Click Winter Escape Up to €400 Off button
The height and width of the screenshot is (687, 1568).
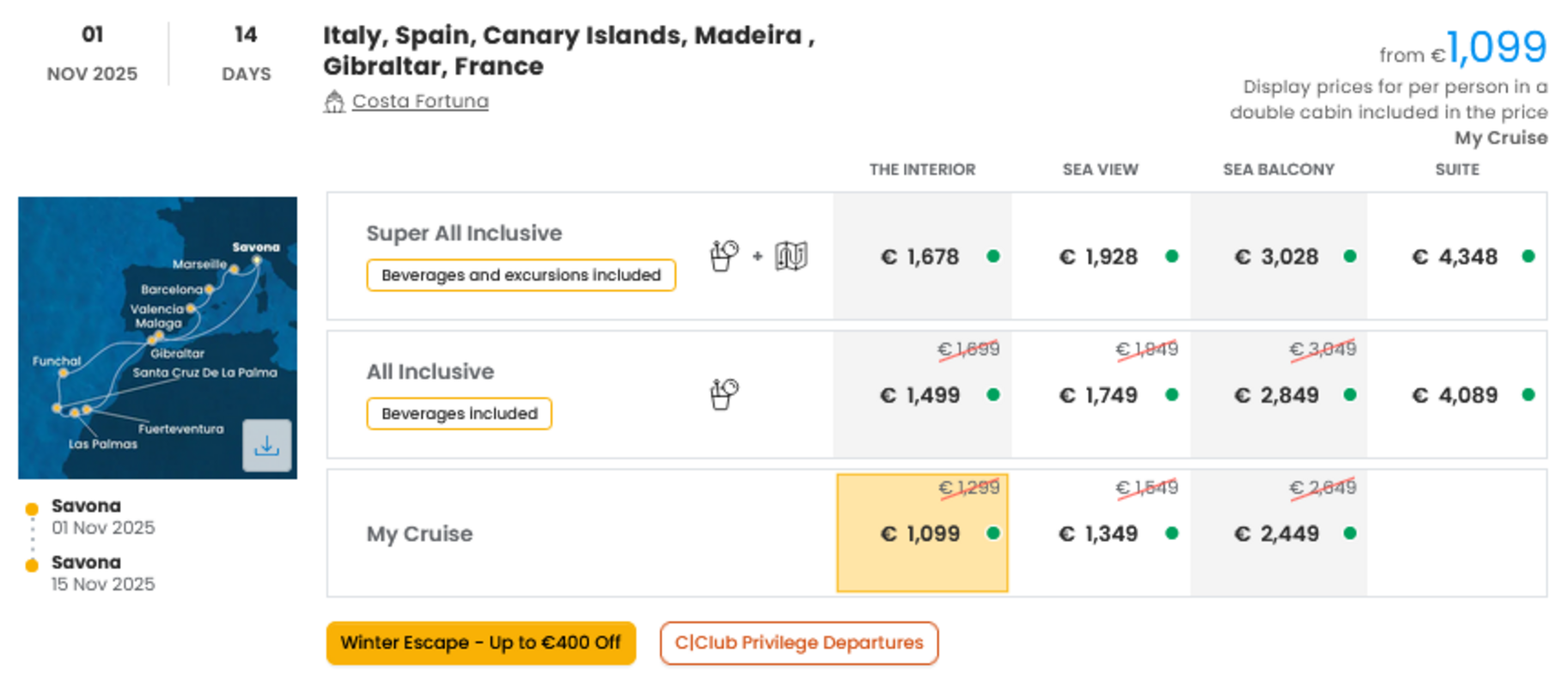click(x=481, y=643)
